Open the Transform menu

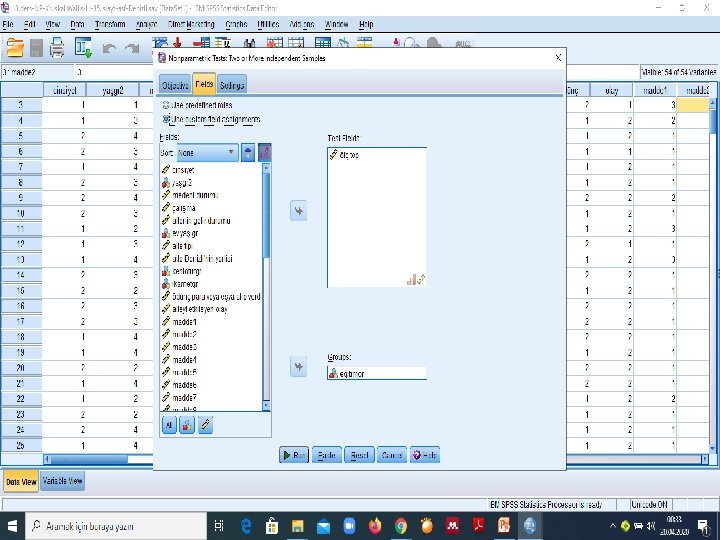click(110, 24)
